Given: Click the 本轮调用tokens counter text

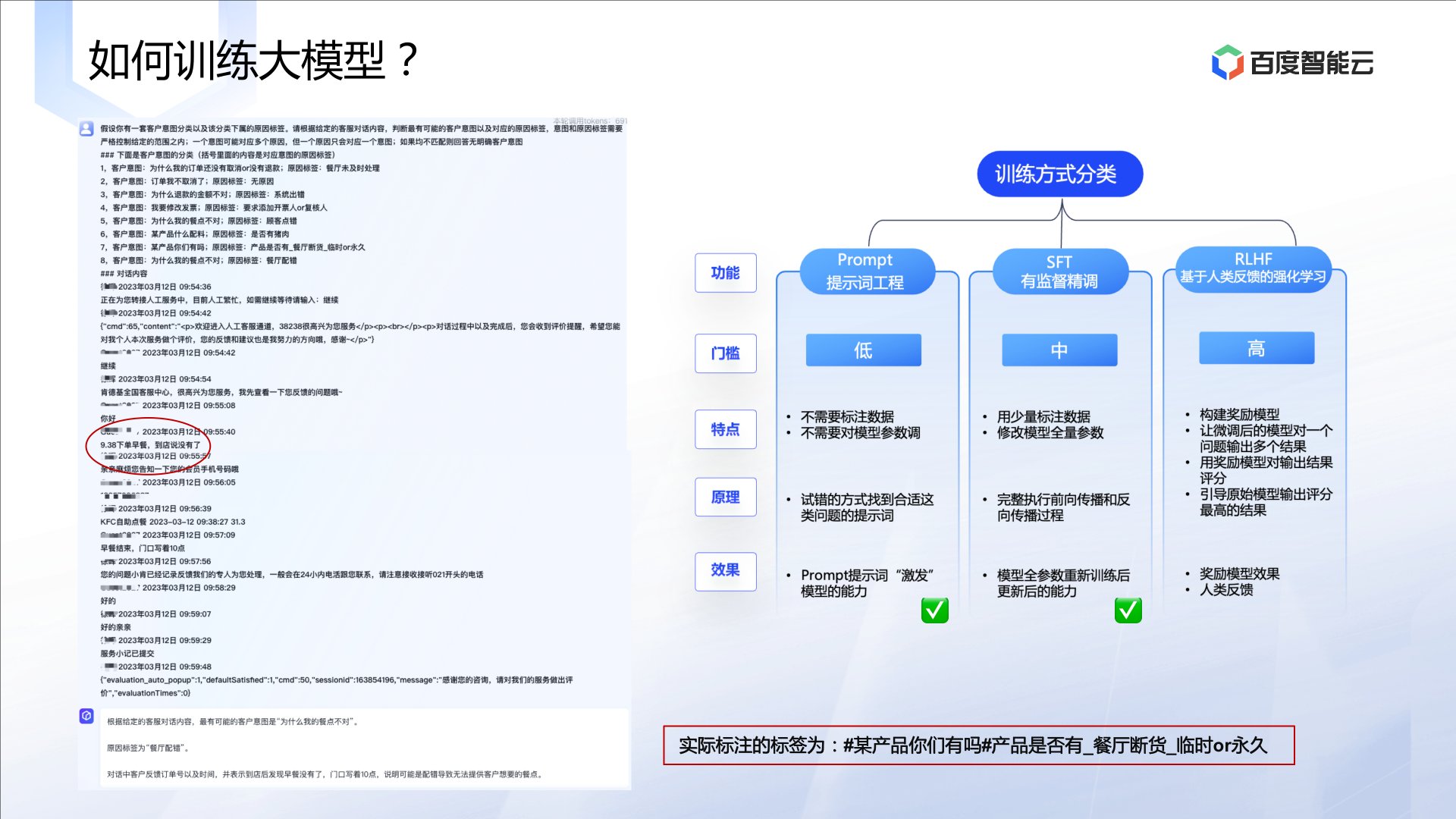Looking at the screenshot, I should (x=590, y=121).
